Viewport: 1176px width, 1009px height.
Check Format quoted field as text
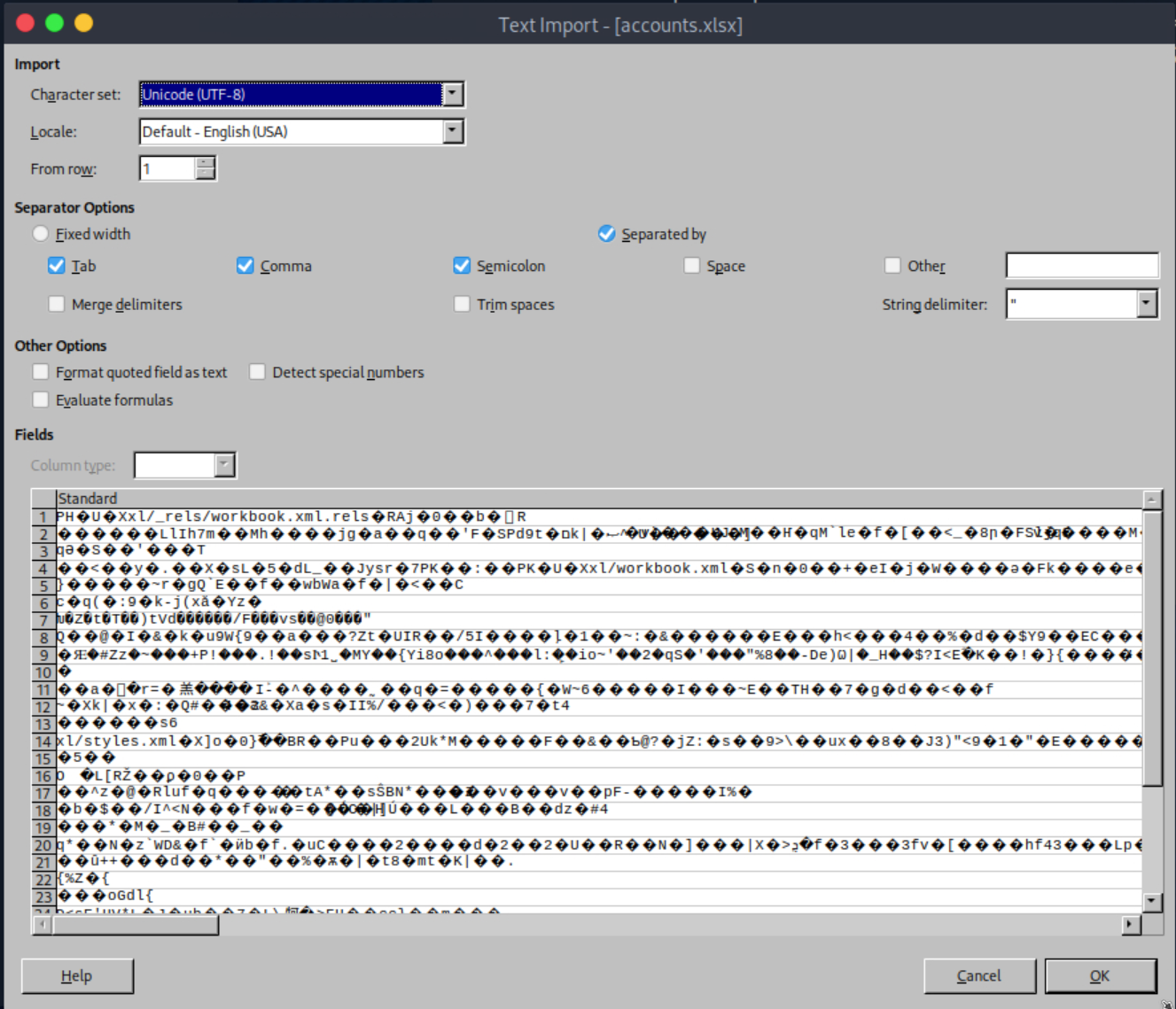40,371
